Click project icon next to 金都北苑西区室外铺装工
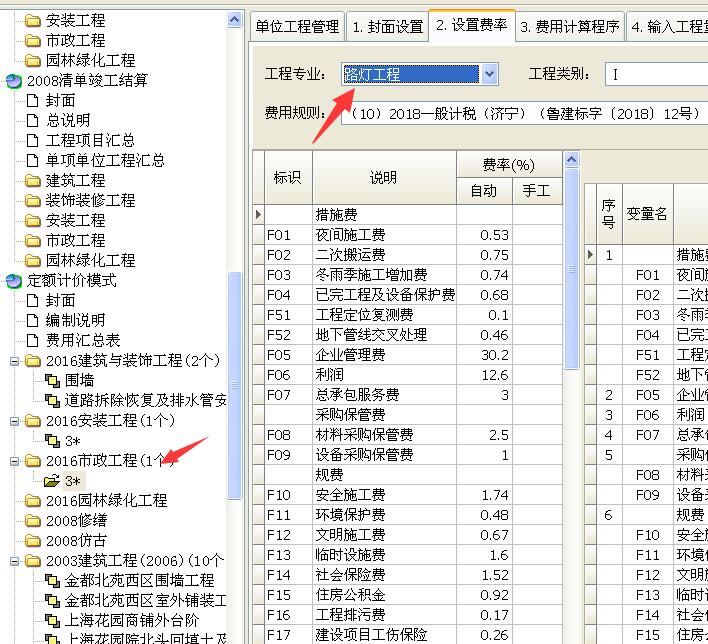The height and width of the screenshot is (644, 708). [x=52, y=601]
